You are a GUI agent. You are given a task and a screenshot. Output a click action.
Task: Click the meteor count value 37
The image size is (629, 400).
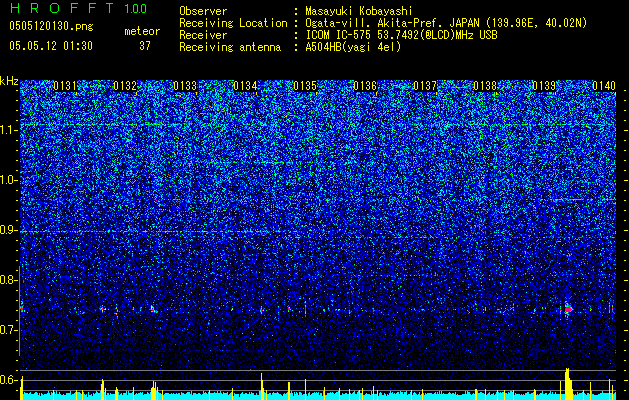point(144,46)
